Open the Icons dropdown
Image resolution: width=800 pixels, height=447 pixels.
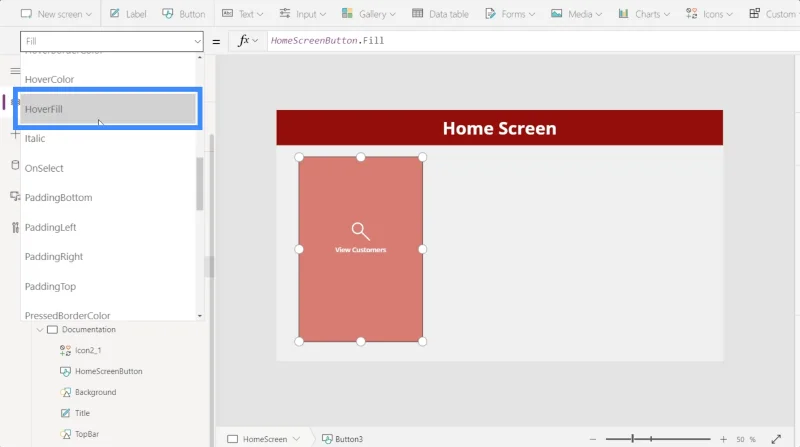[x=709, y=14]
